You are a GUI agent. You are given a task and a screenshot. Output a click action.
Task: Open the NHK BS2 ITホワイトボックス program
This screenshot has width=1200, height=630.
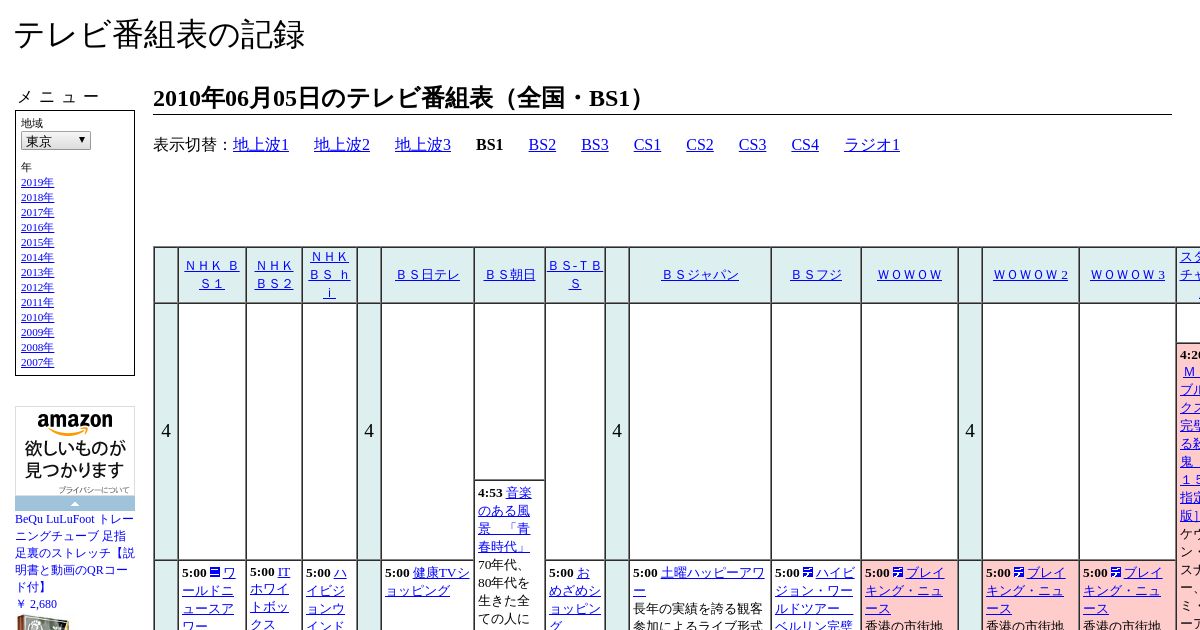coord(270,599)
